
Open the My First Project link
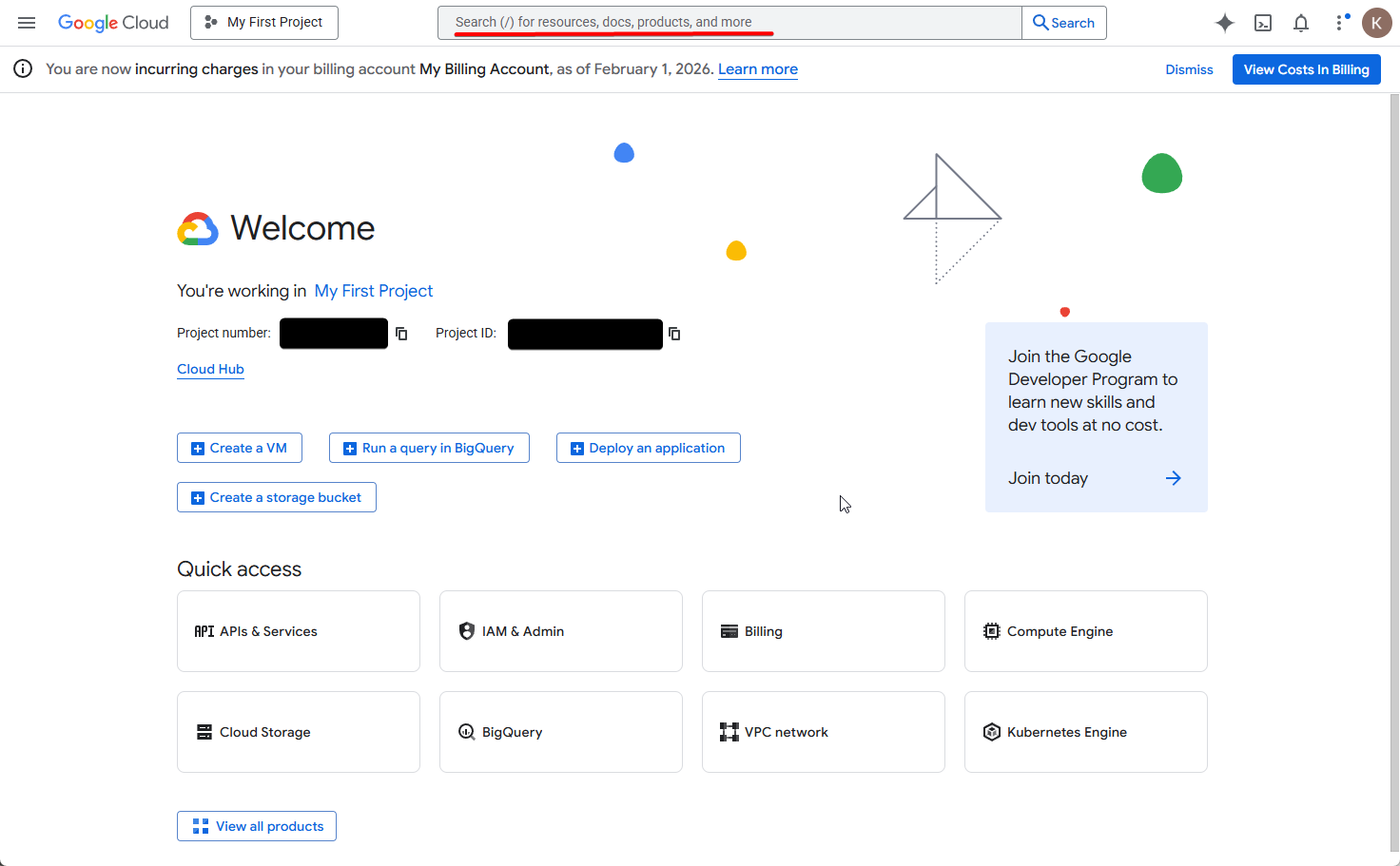point(374,291)
